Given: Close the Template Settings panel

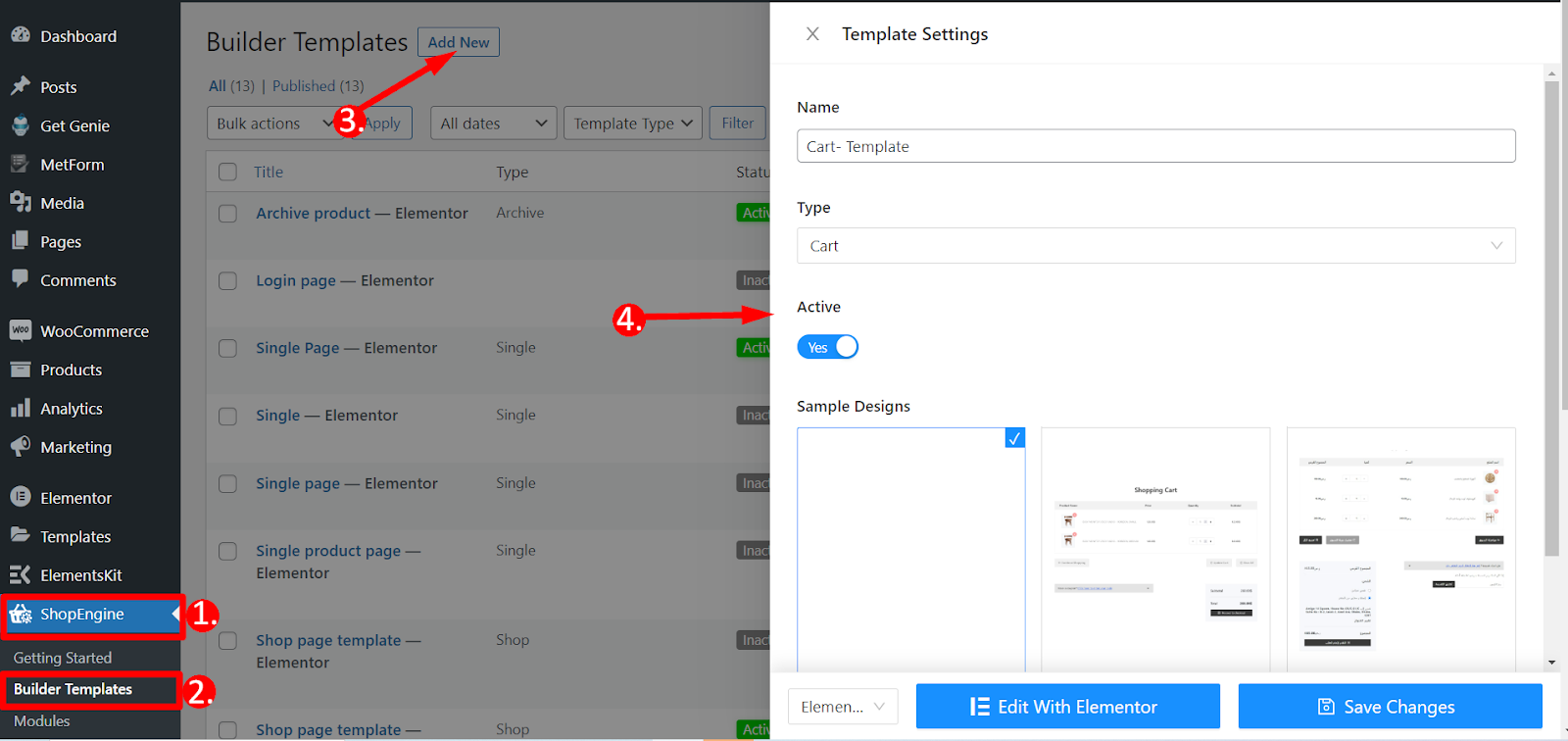Looking at the screenshot, I should coord(812,34).
